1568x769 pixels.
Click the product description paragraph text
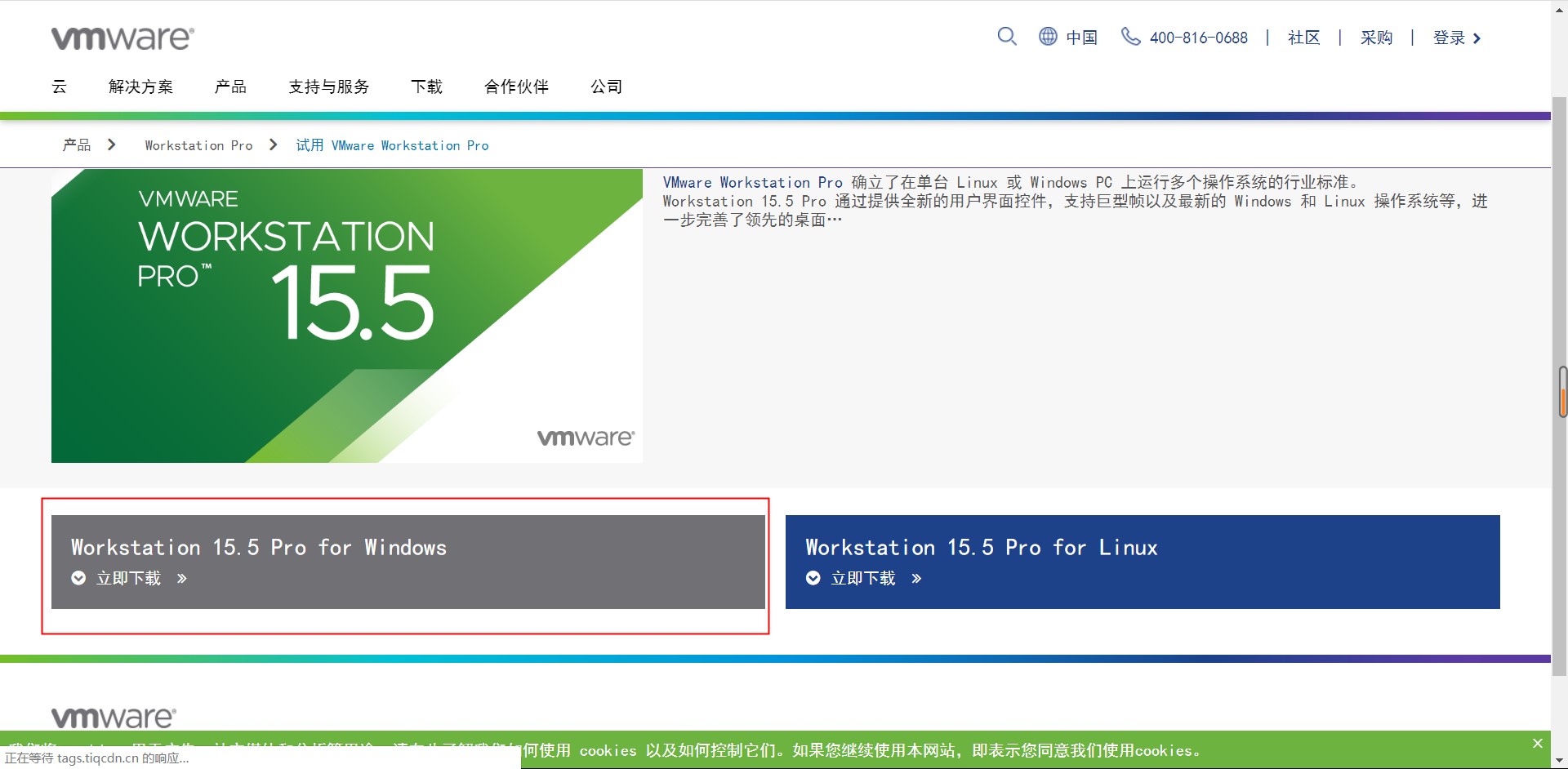1076,201
